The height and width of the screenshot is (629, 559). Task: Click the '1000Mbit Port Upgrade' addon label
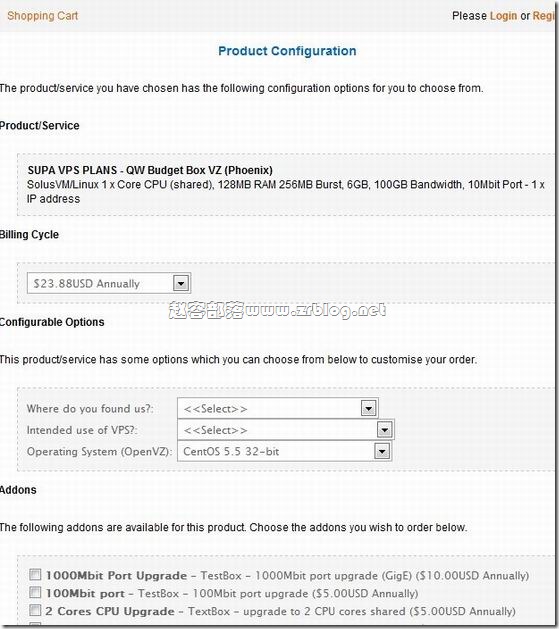pyautogui.click(x=116, y=575)
